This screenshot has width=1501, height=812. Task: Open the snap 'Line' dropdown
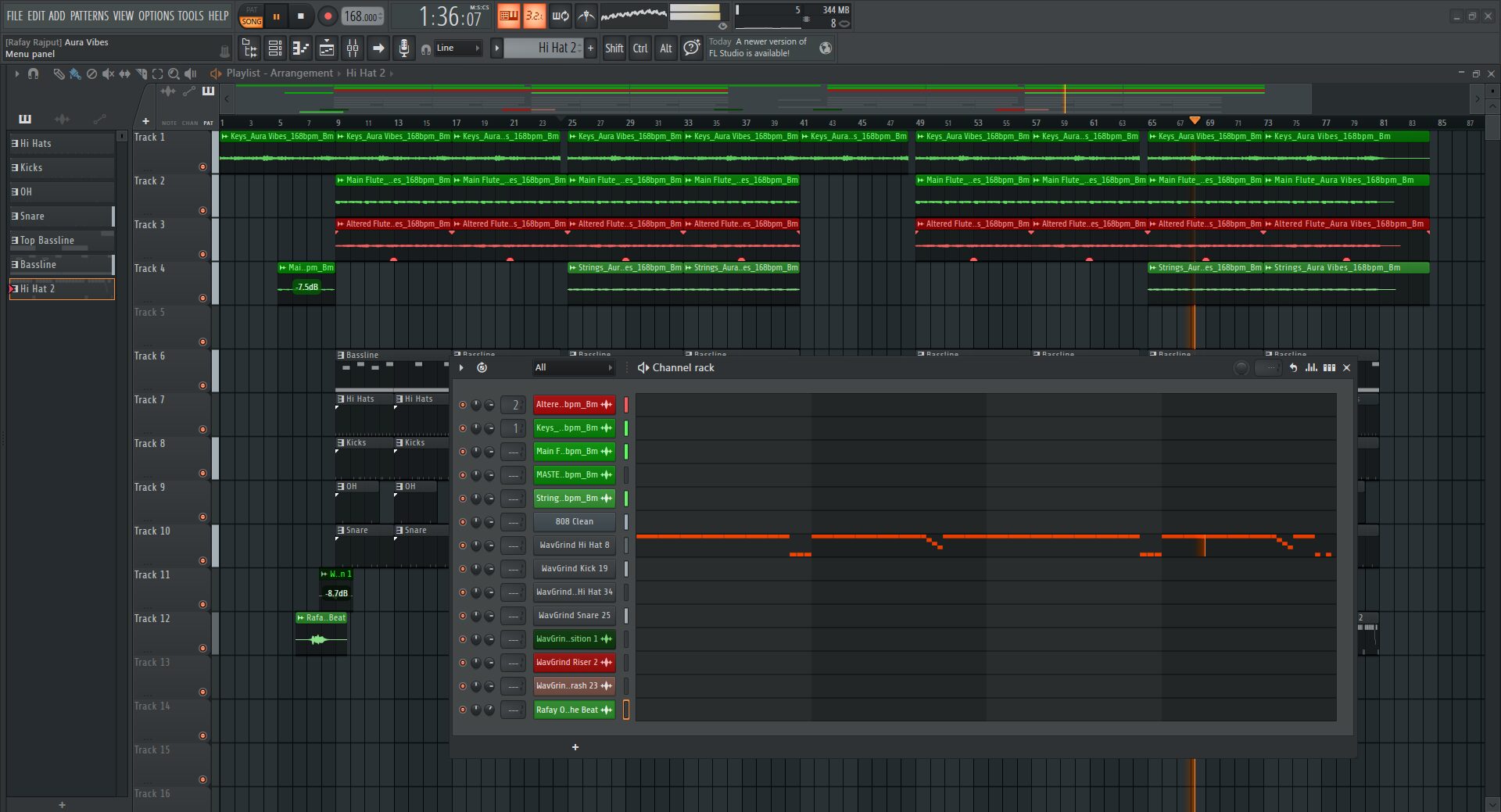[x=458, y=48]
